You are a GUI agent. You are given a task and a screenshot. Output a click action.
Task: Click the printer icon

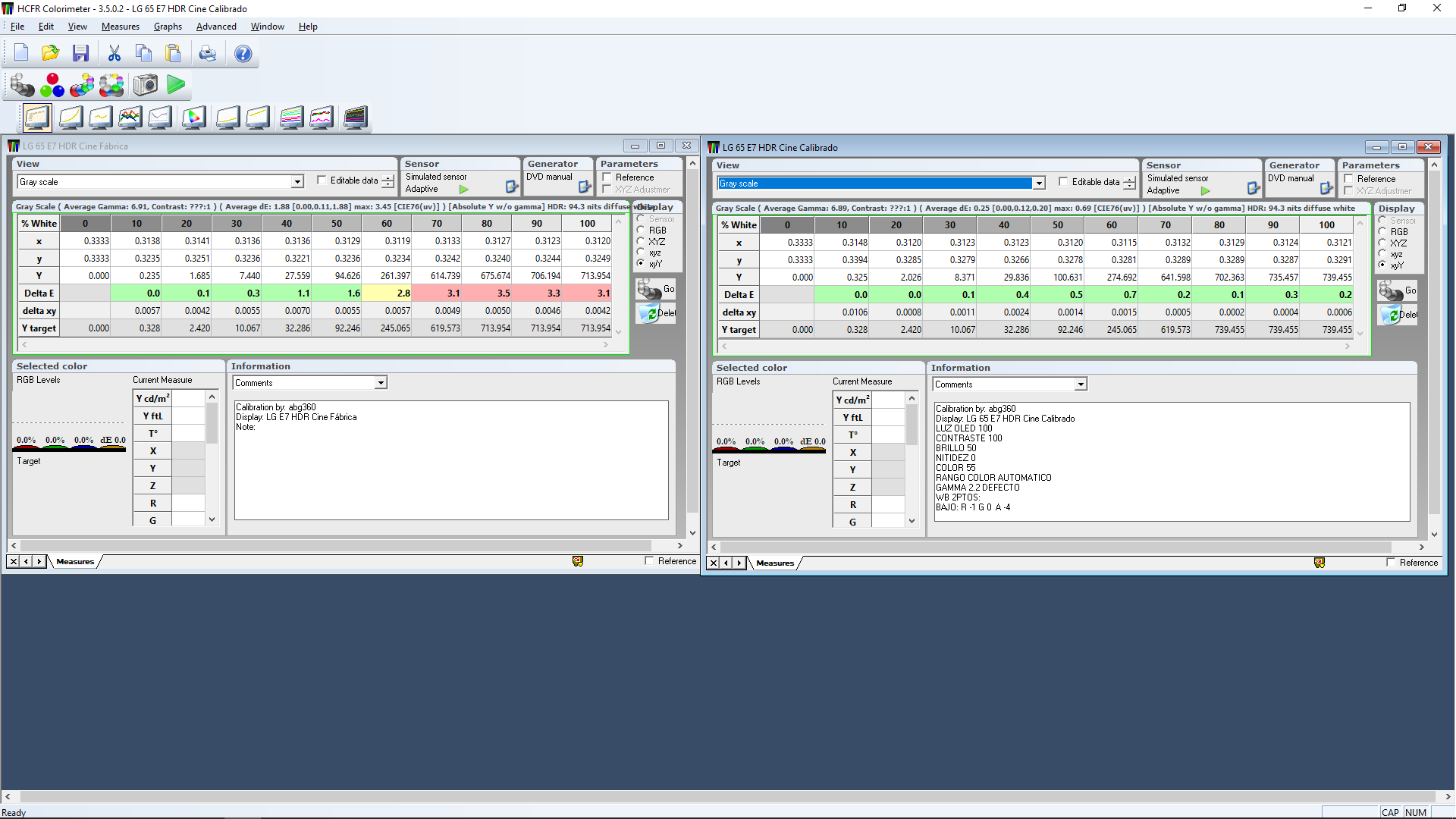(x=207, y=53)
